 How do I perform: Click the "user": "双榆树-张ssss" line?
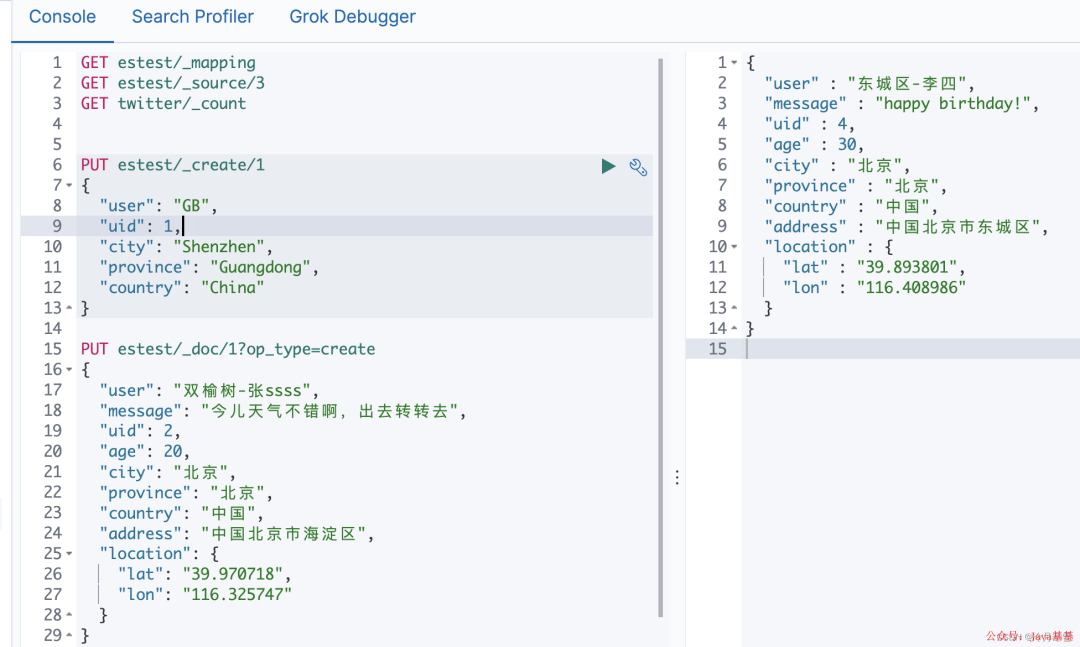pyautogui.click(x=209, y=390)
